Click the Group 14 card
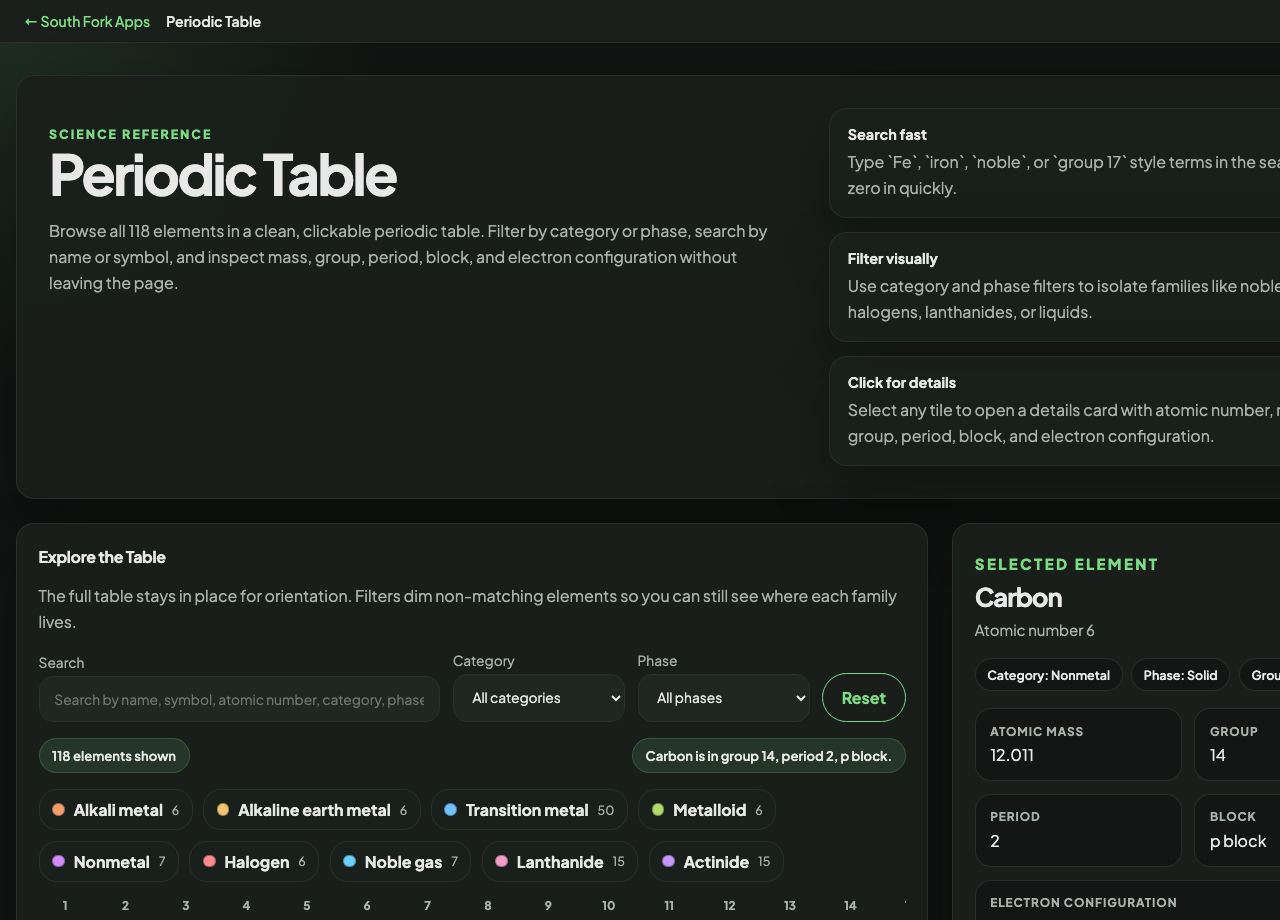This screenshot has height=920, width=1280. (x=1238, y=744)
